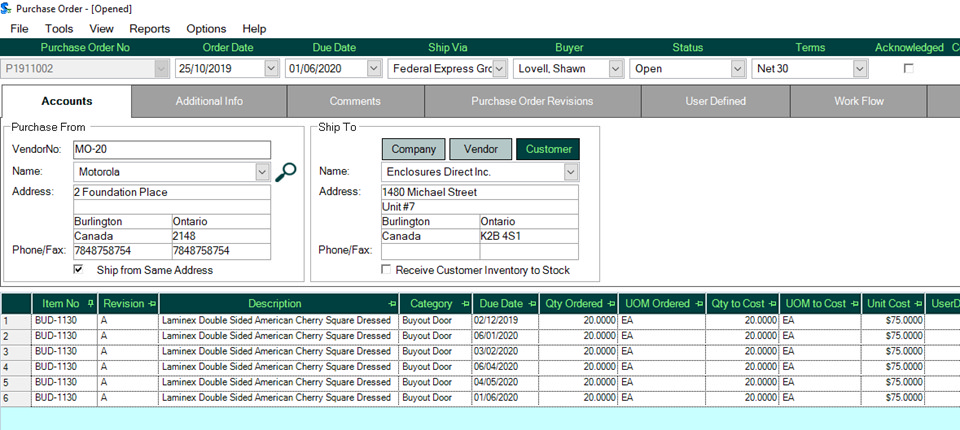The height and width of the screenshot is (430, 960).
Task: Click the VendorNo input field
Action: click(171, 149)
